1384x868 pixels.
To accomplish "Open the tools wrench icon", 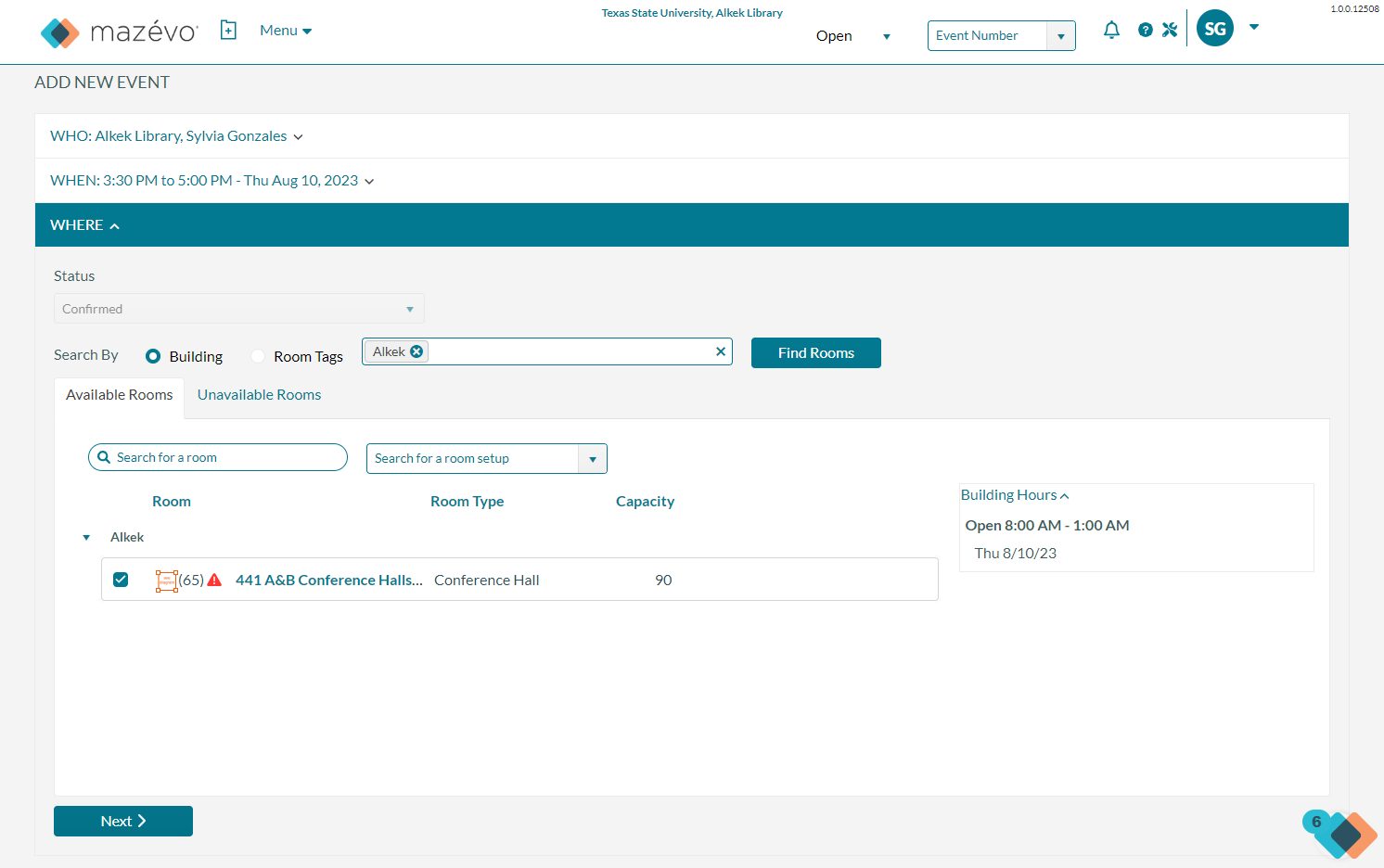I will (1170, 30).
